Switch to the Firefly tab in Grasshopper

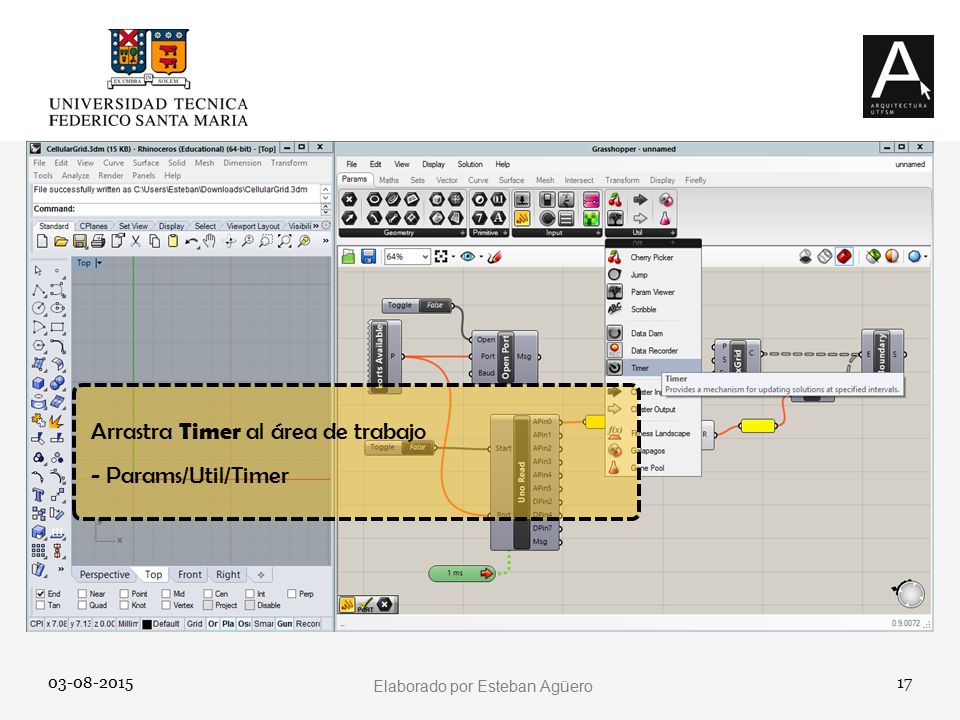[696, 180]
